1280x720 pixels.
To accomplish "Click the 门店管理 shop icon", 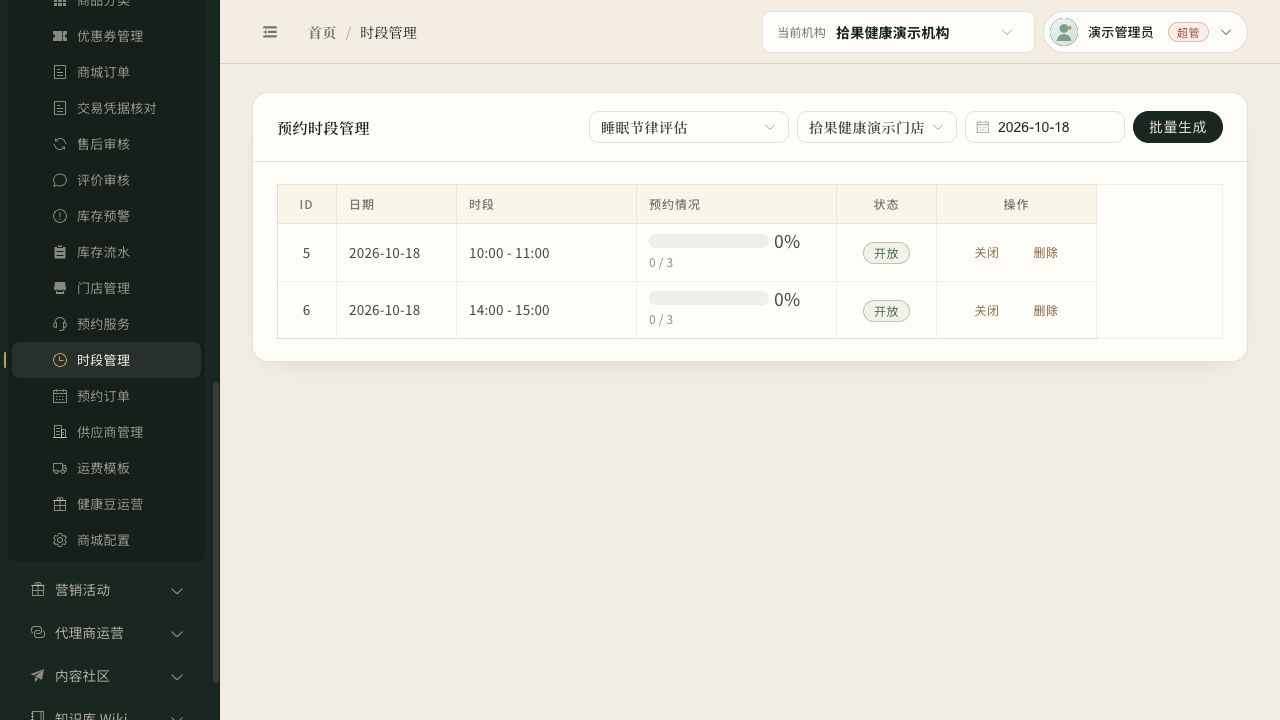I will 60,288.
